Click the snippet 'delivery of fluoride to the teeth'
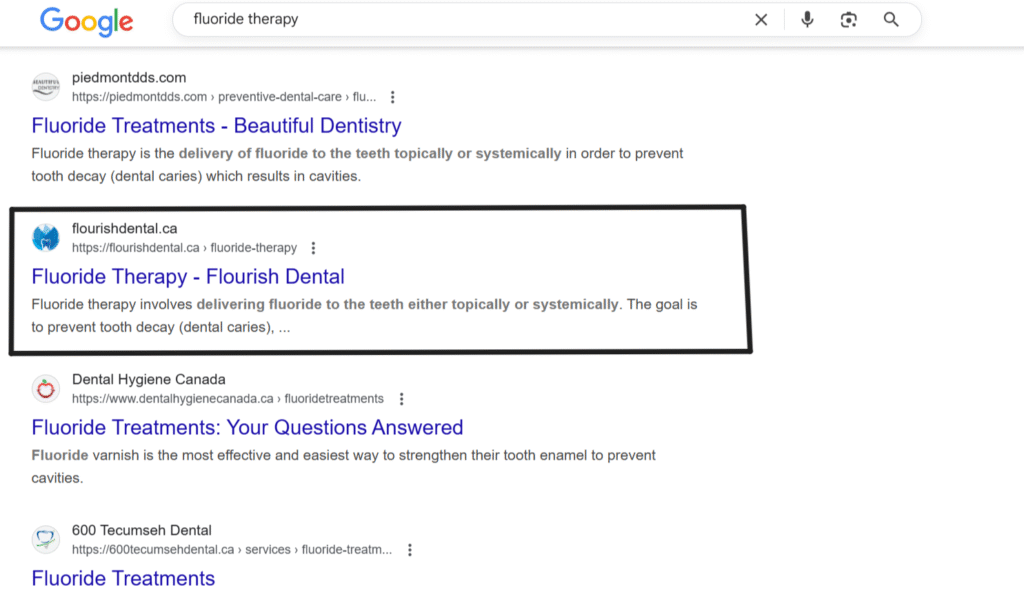The image size is (1024, 592). 285,154
